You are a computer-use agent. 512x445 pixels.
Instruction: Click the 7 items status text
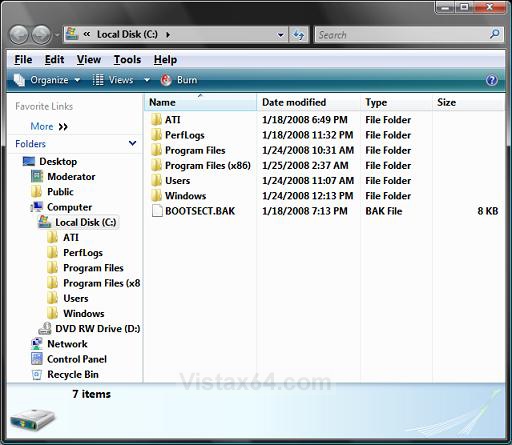tap(91, 394)
